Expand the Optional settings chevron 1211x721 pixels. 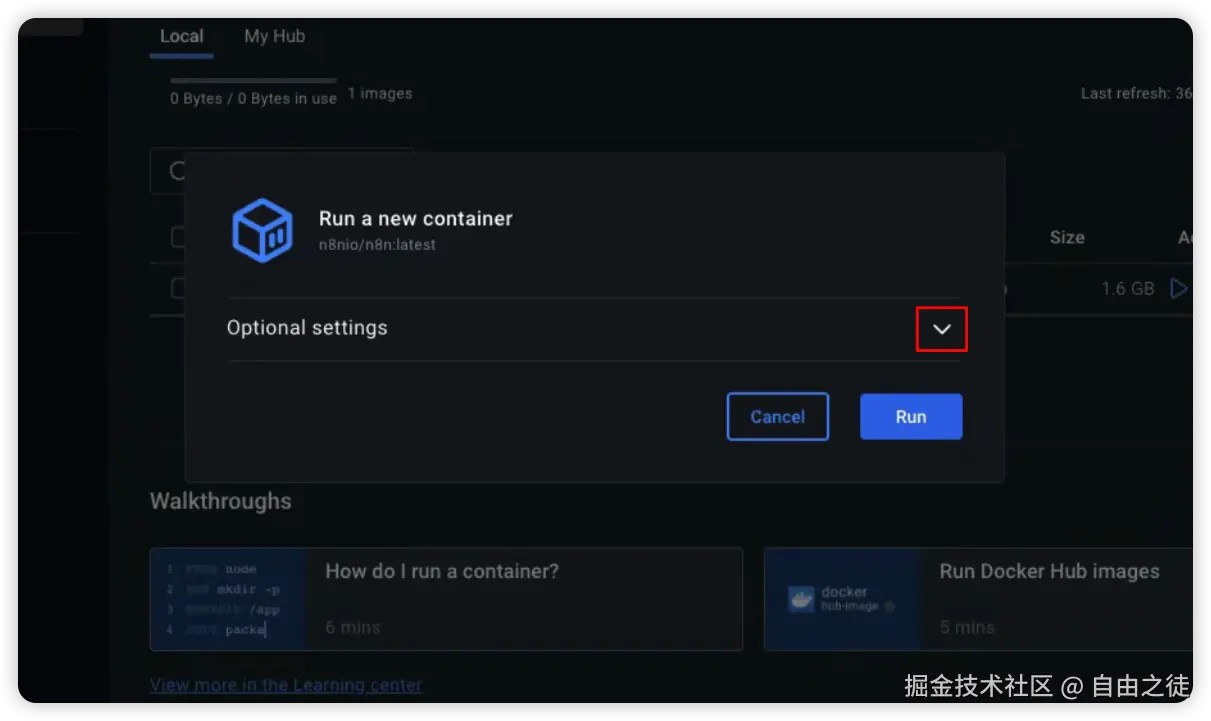(942, 329)
